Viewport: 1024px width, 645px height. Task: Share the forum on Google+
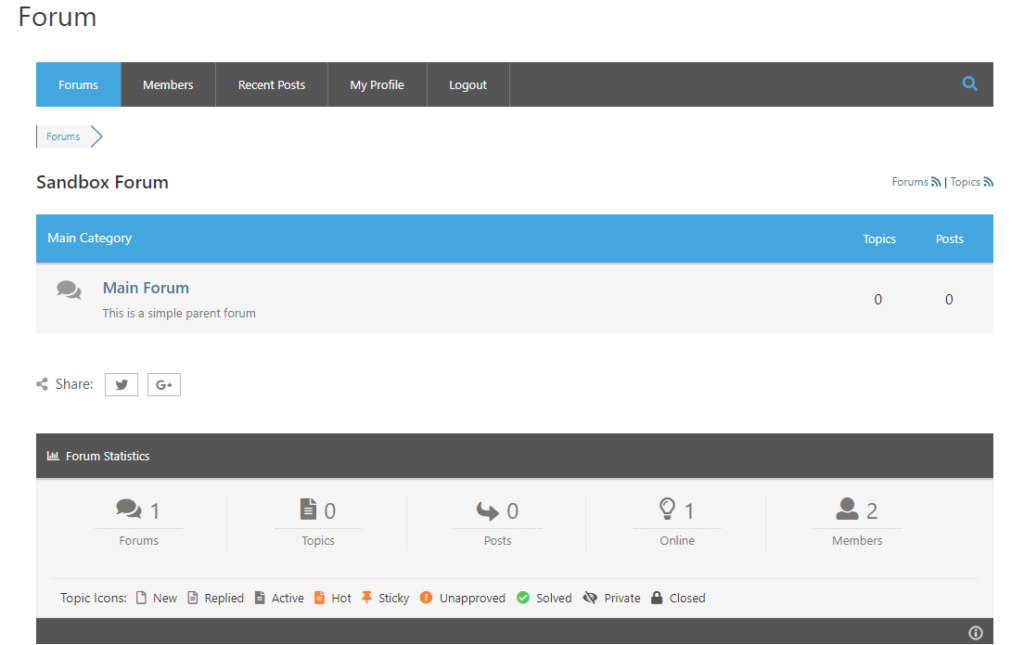tap(164, 384)
